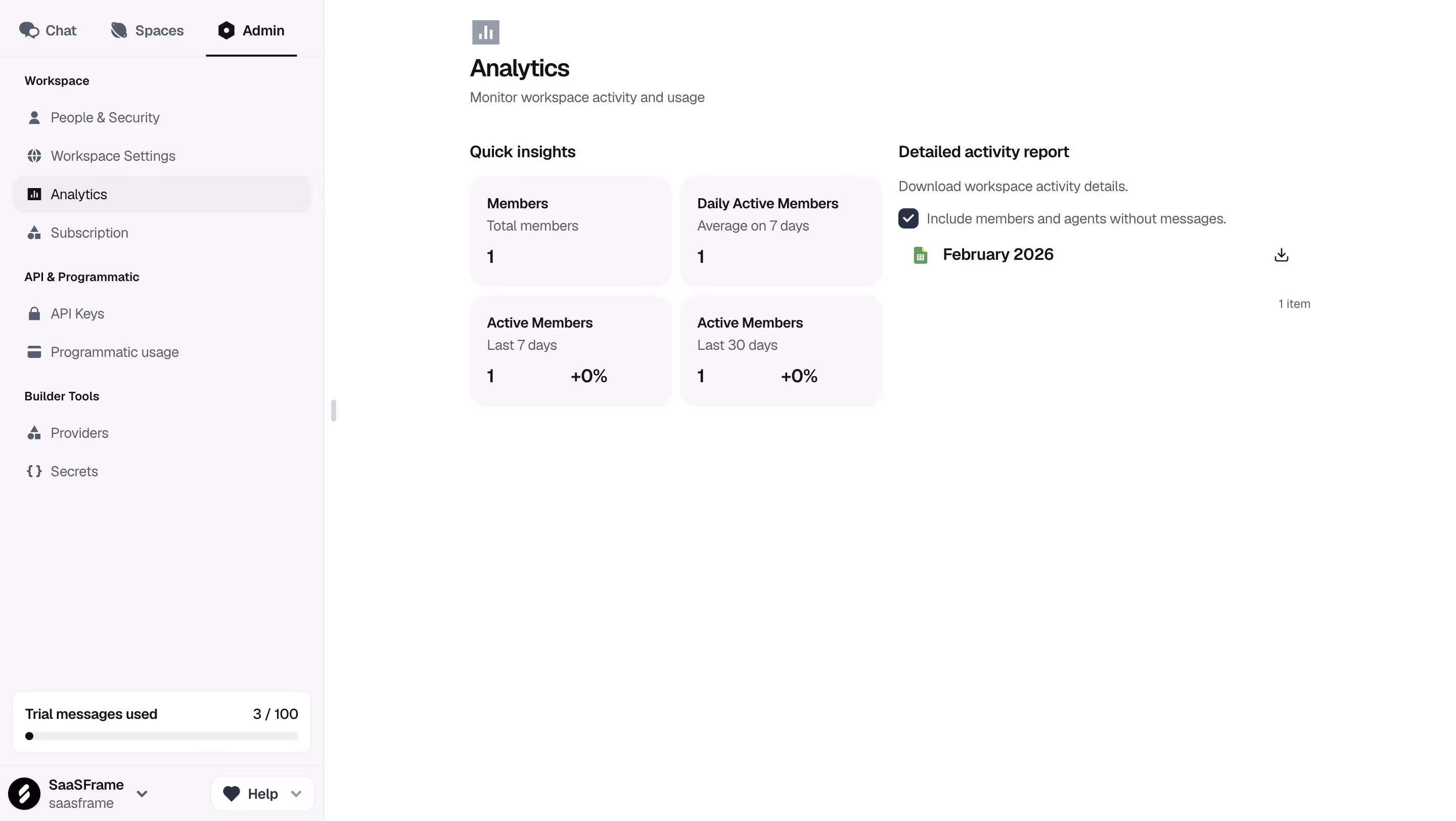Click the Analytics bar chart icon
The image size is (1456, 821).
pyautogui.click(x=34, y=194)
